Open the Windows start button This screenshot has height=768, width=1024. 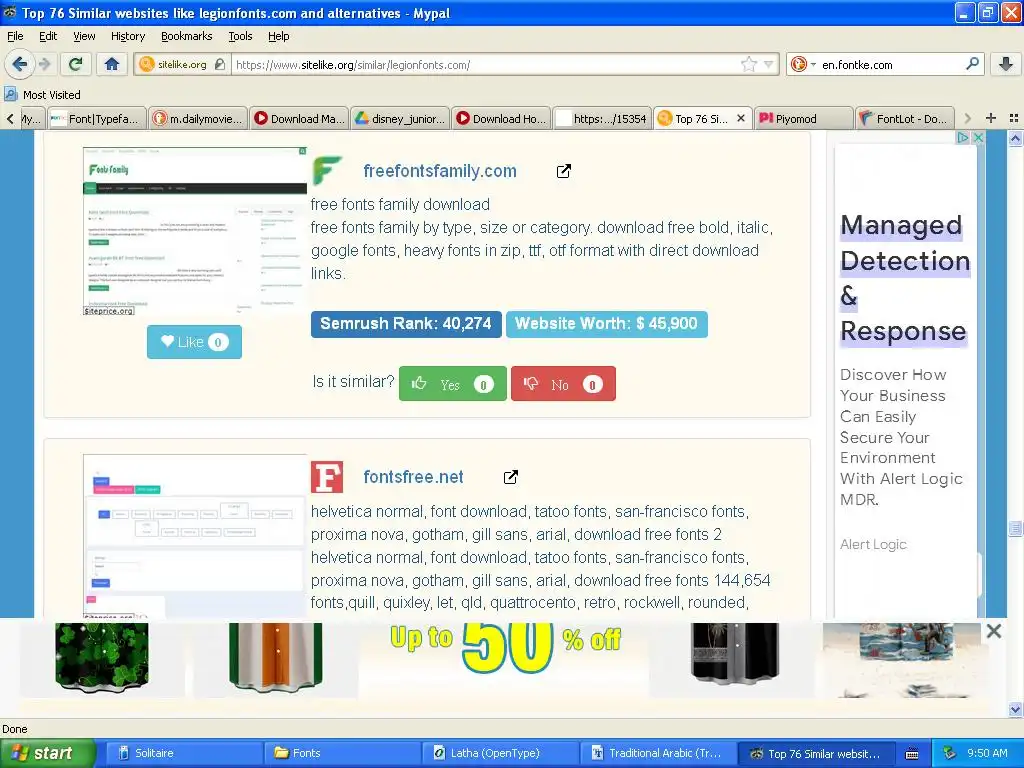click(48, 753)
